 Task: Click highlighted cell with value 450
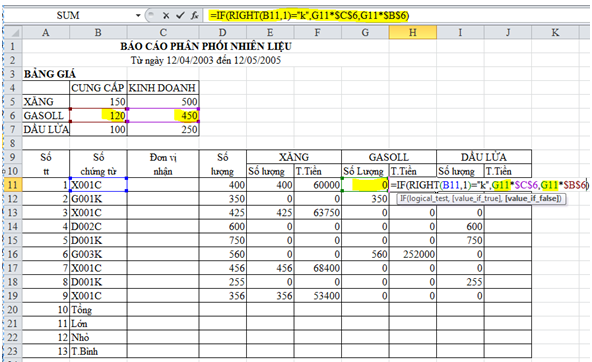[163, 116]
